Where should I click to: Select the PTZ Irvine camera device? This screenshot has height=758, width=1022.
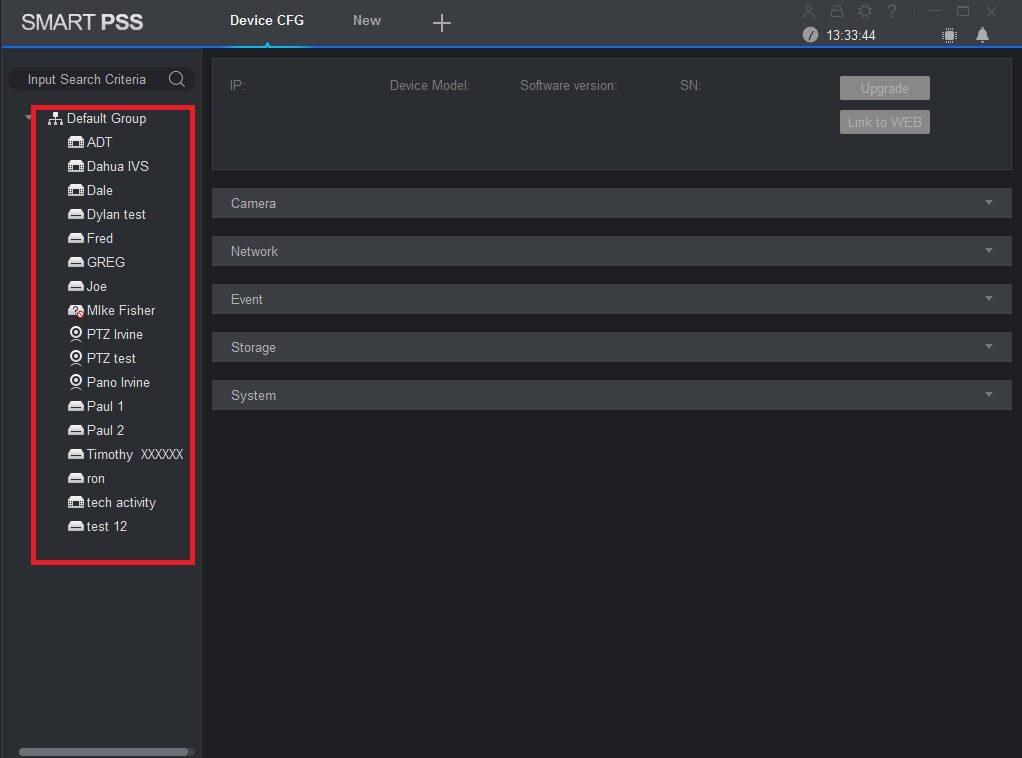point(114,334)
